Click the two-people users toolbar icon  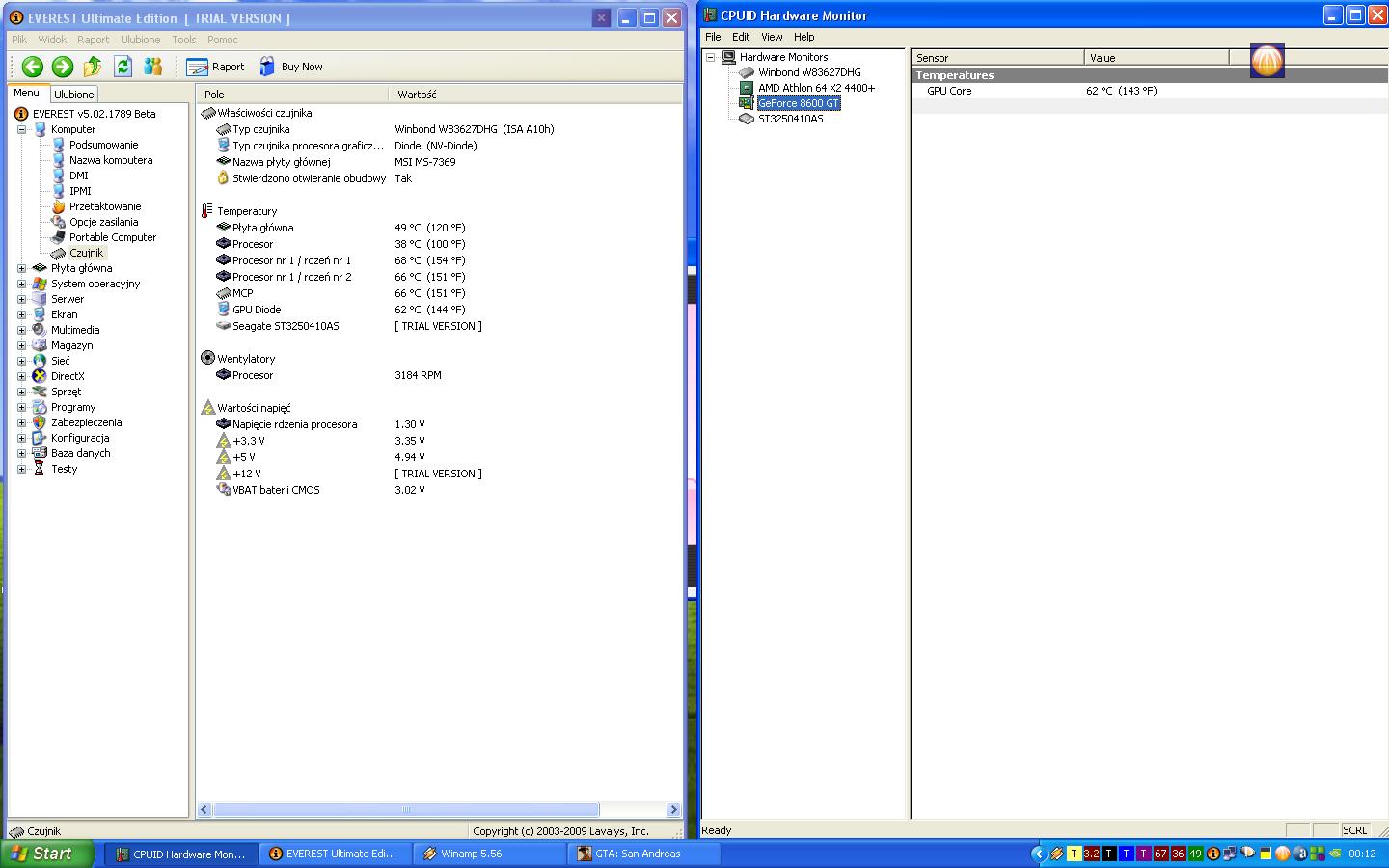point(152,67)
